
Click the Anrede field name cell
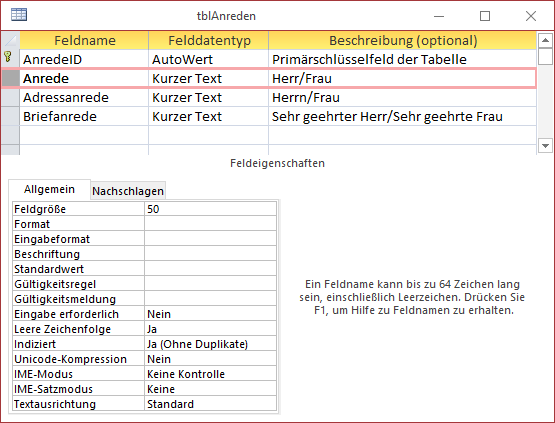click(x=84, y=78)
